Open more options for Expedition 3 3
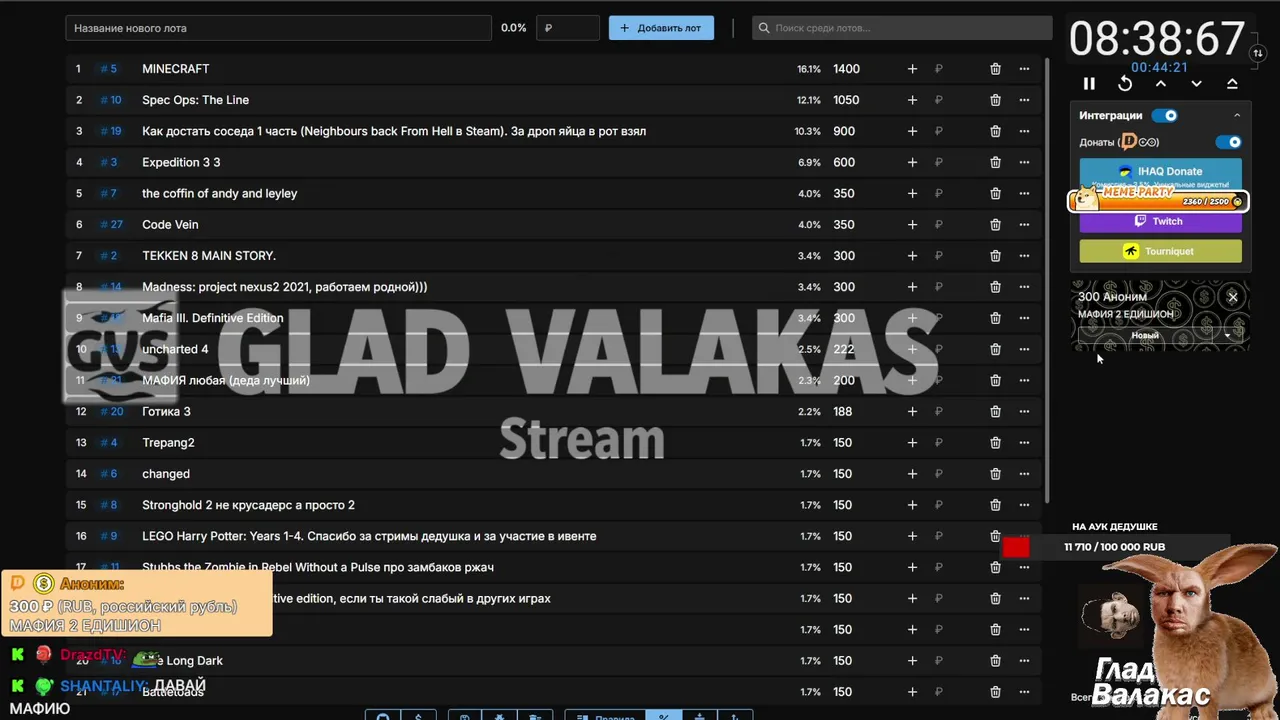The height and width of the screenshot is (720, 1280). click(1024, 162)
